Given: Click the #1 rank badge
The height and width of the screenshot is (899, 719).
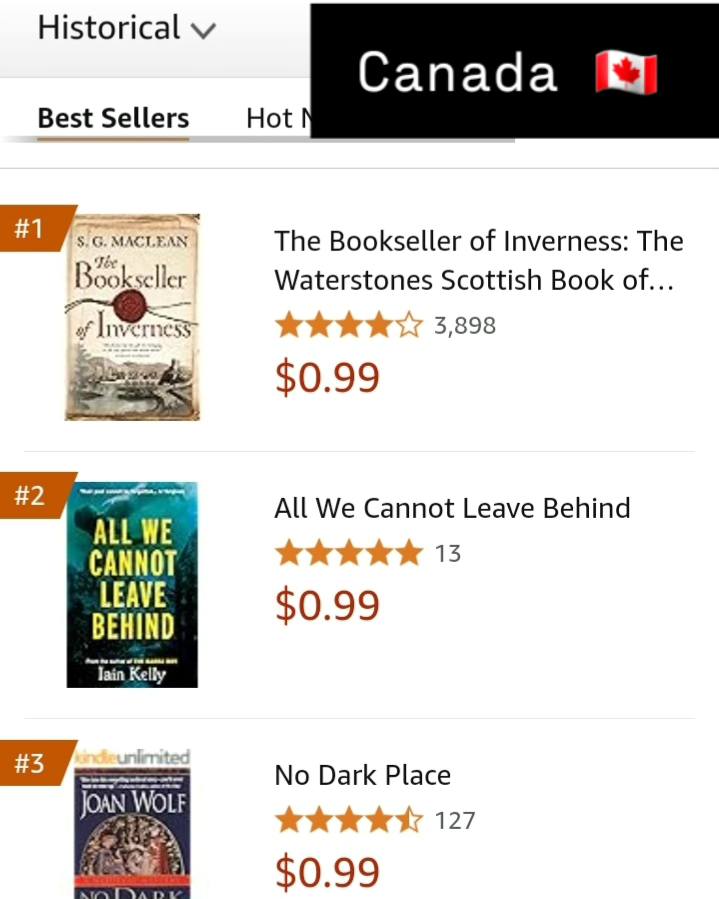Looking at the screenshot, I should (x=31, y=229).
